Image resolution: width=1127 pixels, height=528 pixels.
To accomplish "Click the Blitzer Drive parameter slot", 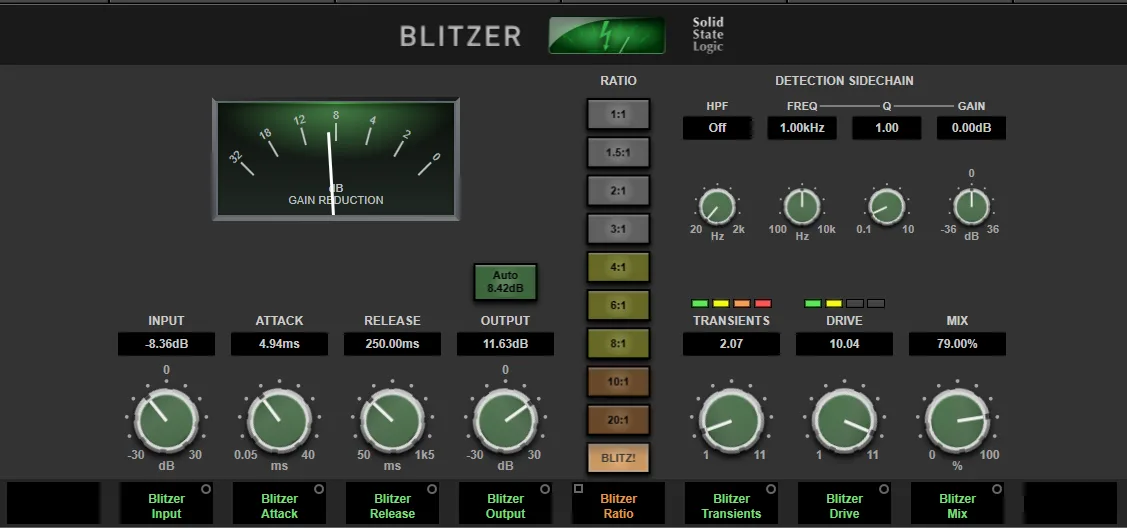I will pos(844,503).
